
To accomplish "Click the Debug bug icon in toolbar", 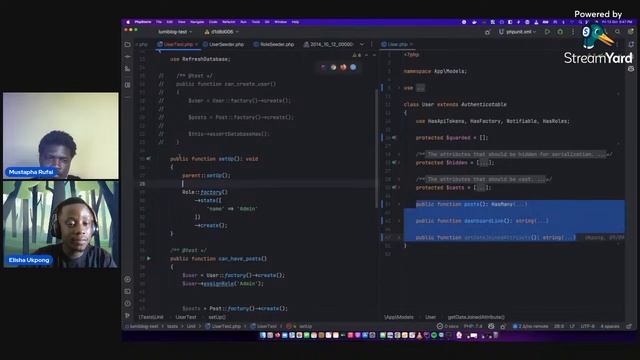I will tap(560, 32).
